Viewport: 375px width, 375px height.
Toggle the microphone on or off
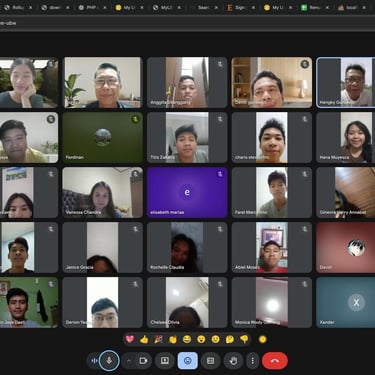pos(109,361)
